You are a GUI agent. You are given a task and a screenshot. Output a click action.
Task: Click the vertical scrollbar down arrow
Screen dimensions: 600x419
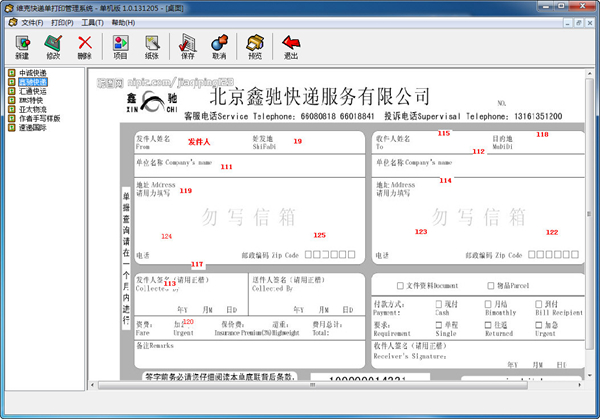tap(589, 376)
